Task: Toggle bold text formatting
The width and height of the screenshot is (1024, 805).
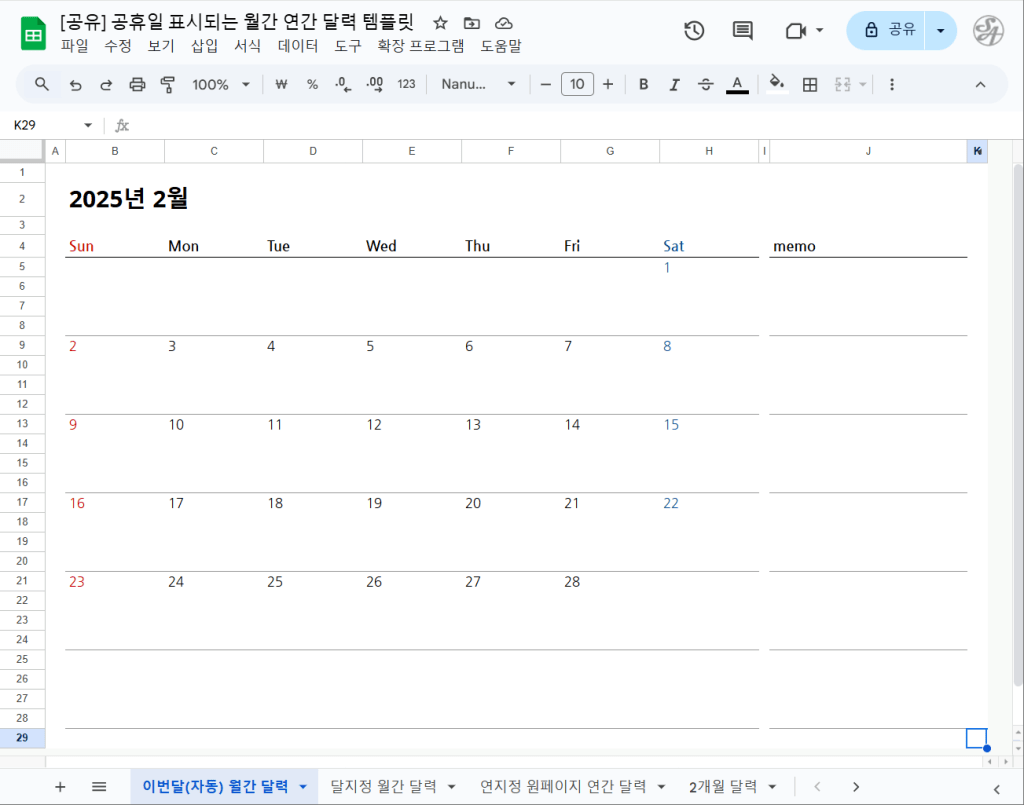Action: [x=644, y=85]
